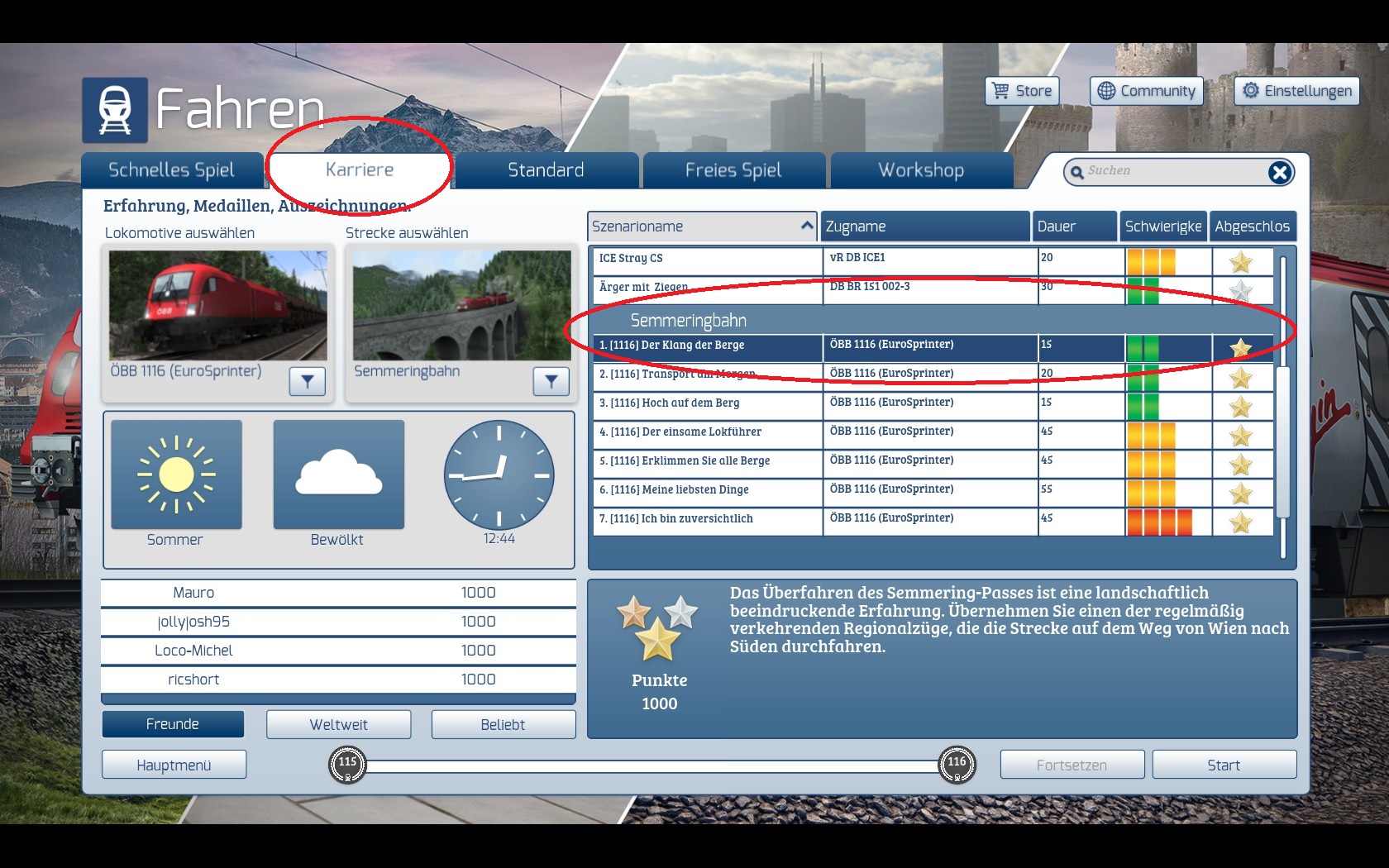Click the gold star for Ich bin zuversichtlich
Viewport: 1389px width, 868px height.
click(x=1240, y=522)
